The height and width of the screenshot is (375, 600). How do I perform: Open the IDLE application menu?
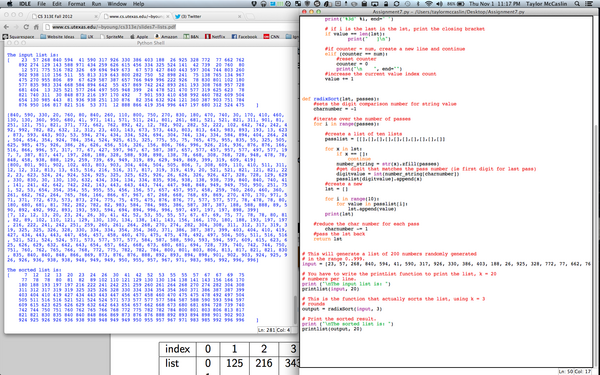coord(25,3)
